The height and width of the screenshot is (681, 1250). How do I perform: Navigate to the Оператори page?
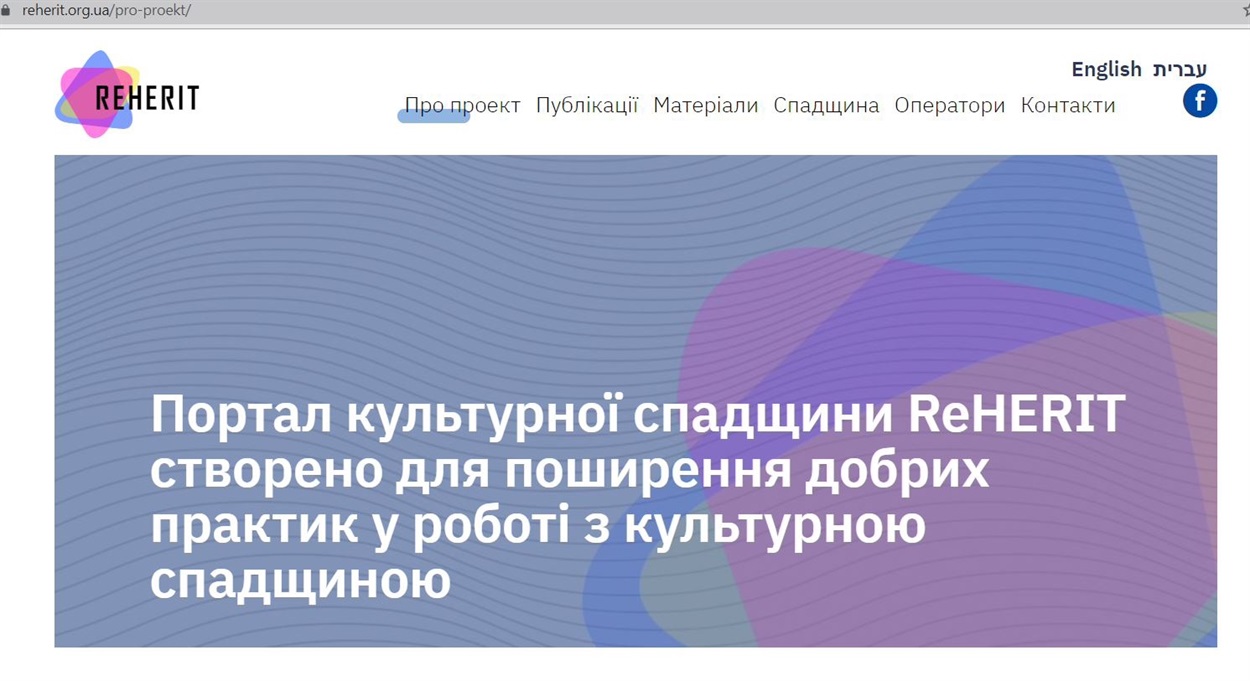point(949,105)
